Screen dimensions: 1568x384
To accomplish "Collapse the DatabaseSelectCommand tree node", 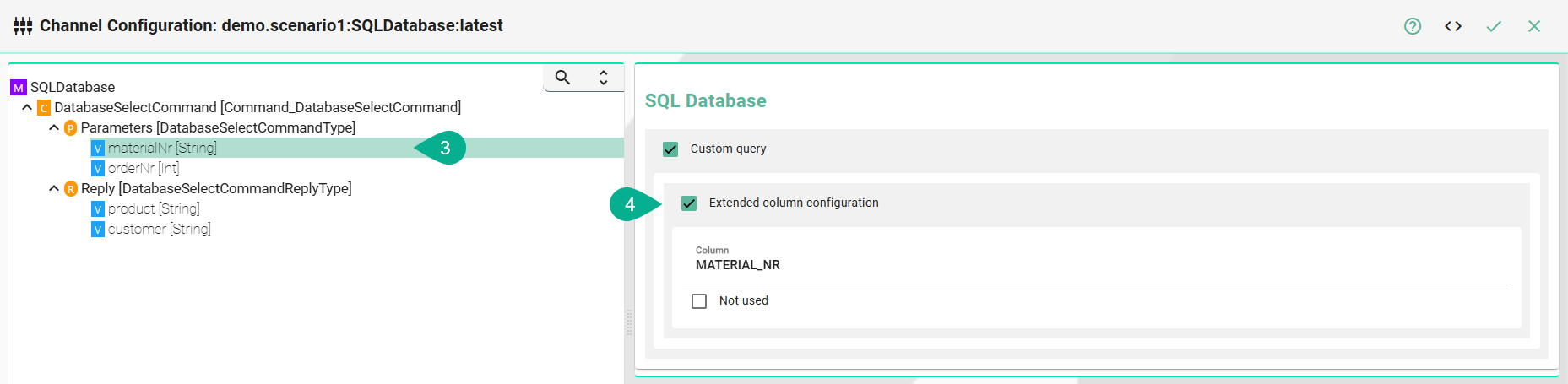I will tap(27, 107).
